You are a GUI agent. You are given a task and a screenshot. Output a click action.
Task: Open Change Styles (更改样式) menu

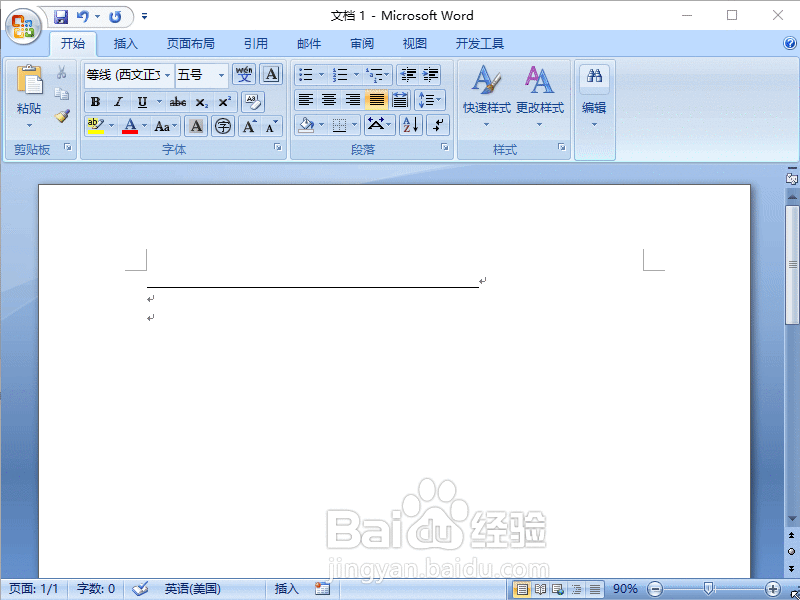pos(540,97)
